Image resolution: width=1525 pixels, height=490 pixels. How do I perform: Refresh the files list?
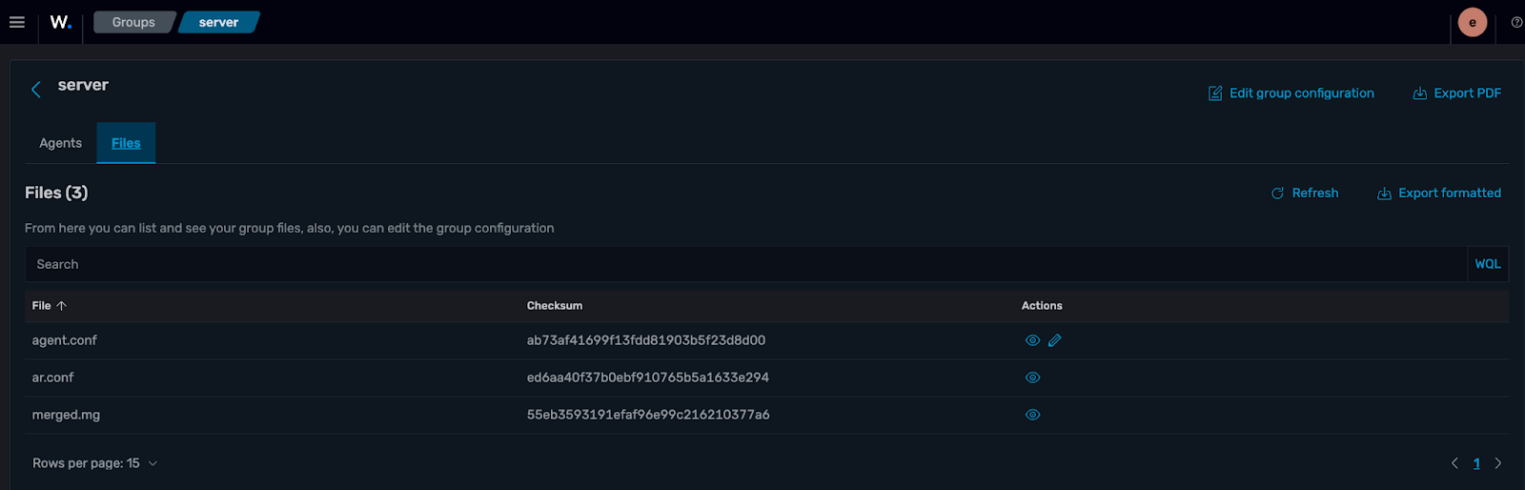click(x=1304, y=193)
